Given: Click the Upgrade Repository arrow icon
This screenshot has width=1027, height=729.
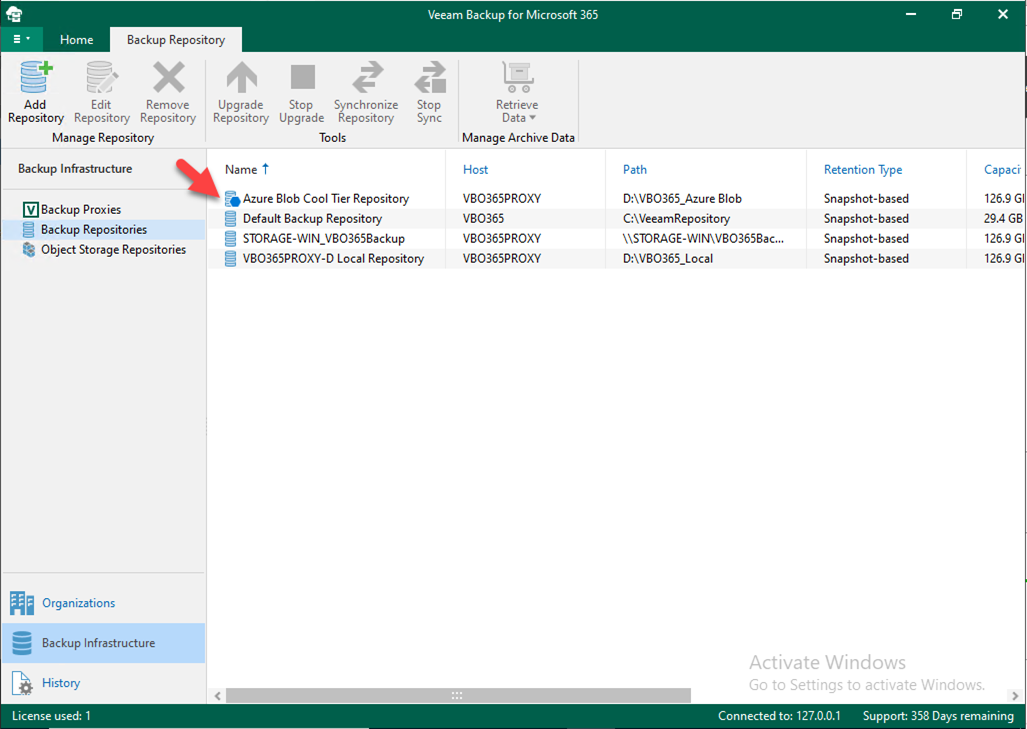Looking at the screenshot, I should click(241, 77).
